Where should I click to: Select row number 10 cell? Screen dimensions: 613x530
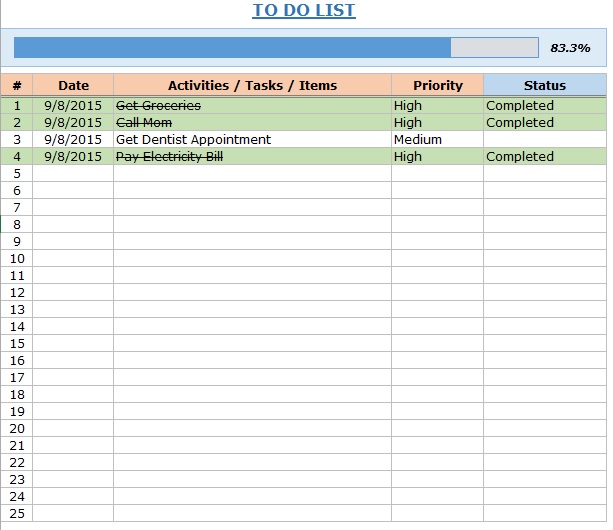click(x=17, y=258)
